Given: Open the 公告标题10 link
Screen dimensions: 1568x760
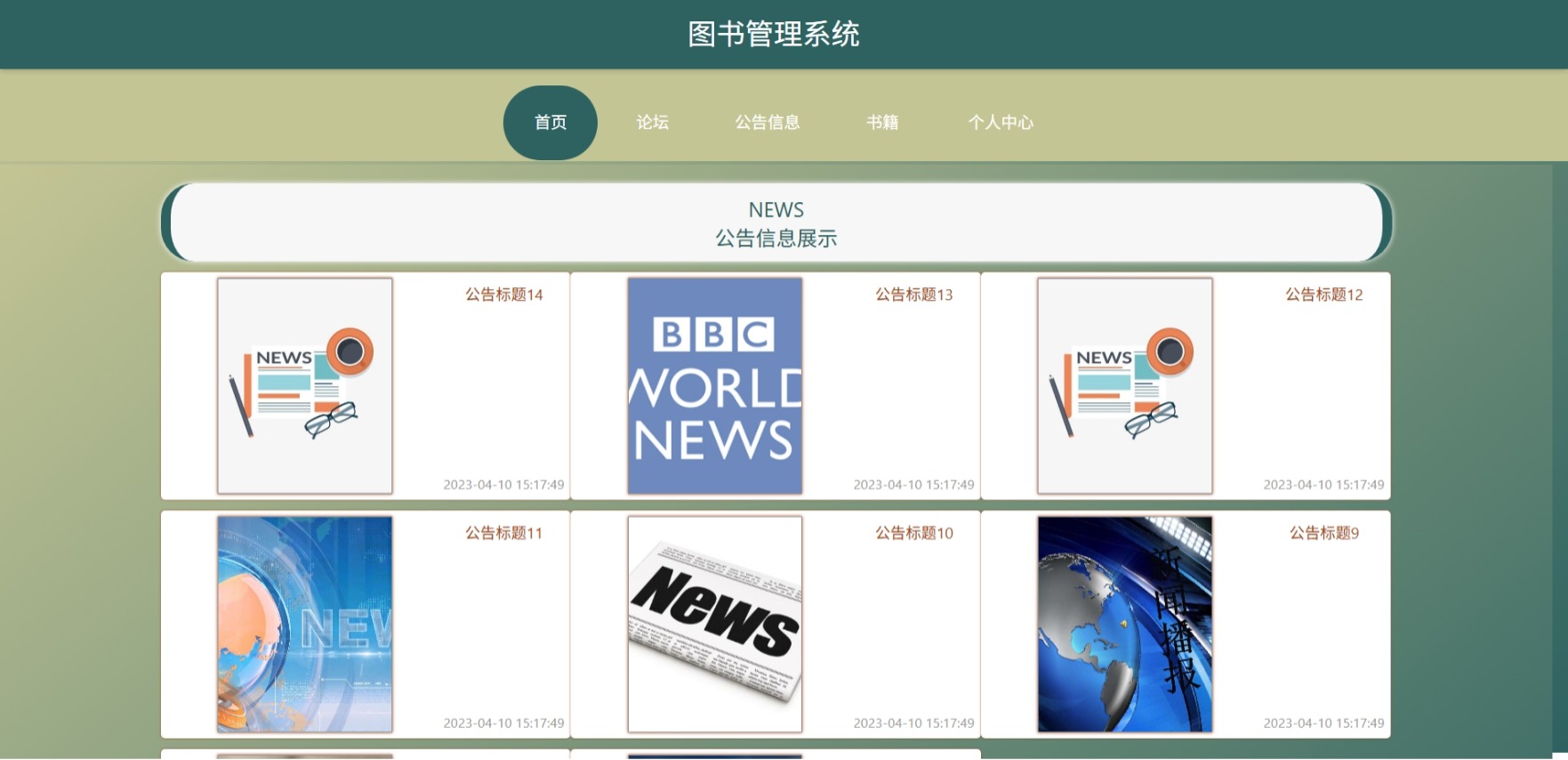Looking at the screenshot, I should [914, 533].
